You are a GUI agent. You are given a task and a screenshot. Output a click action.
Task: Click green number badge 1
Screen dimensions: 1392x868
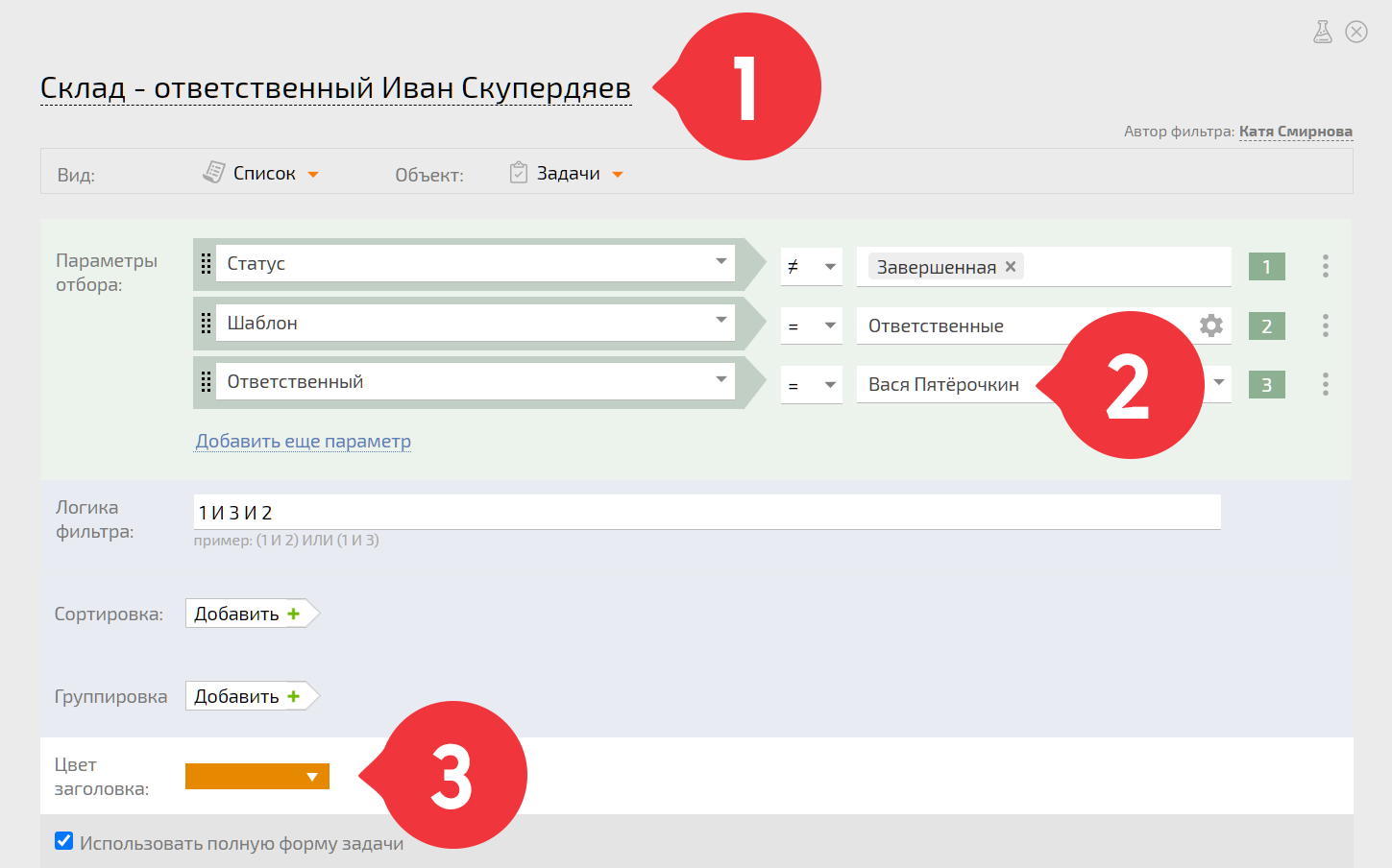coord(1267,267)
